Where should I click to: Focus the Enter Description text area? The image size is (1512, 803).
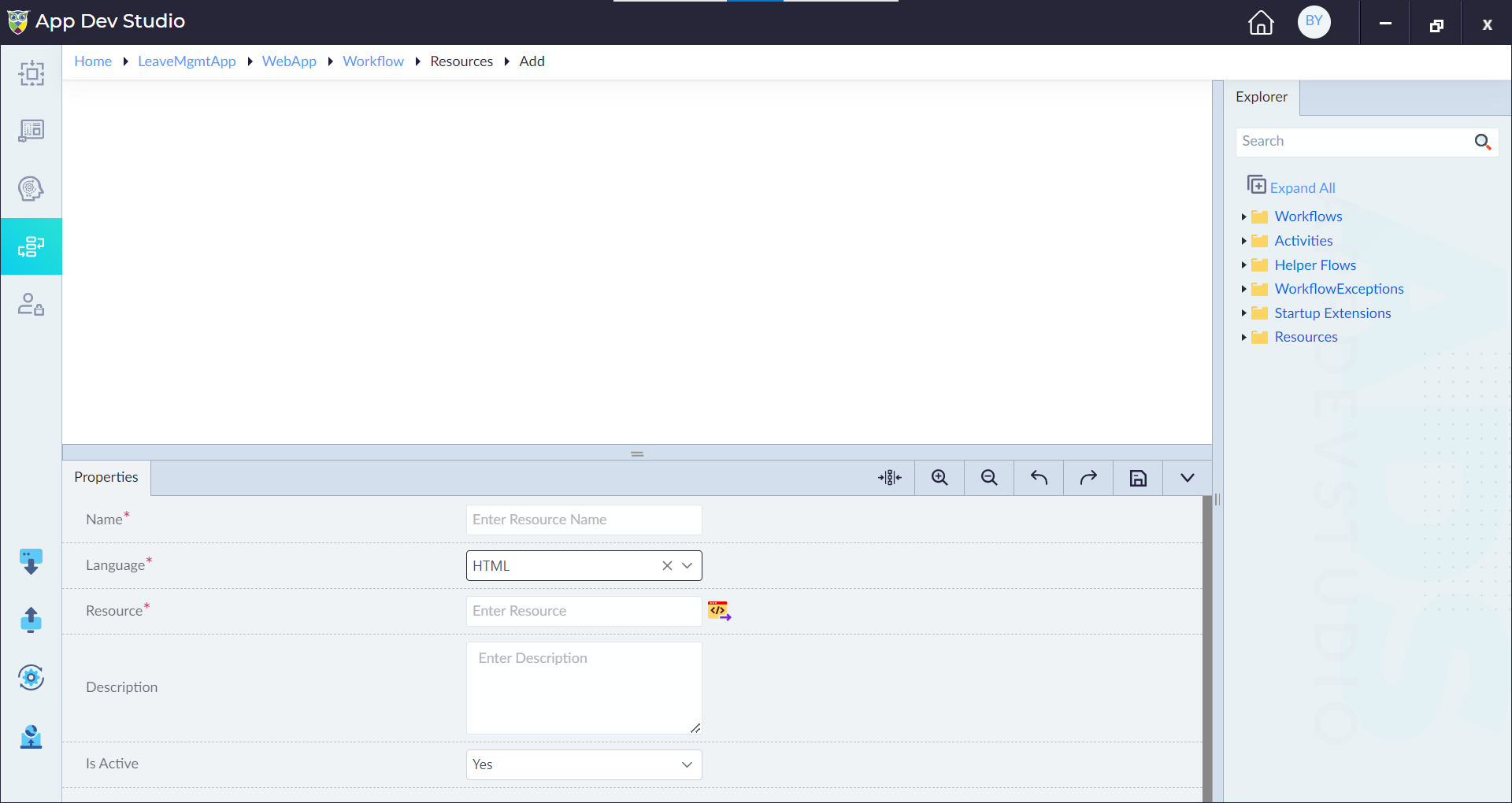pos(584,688)
